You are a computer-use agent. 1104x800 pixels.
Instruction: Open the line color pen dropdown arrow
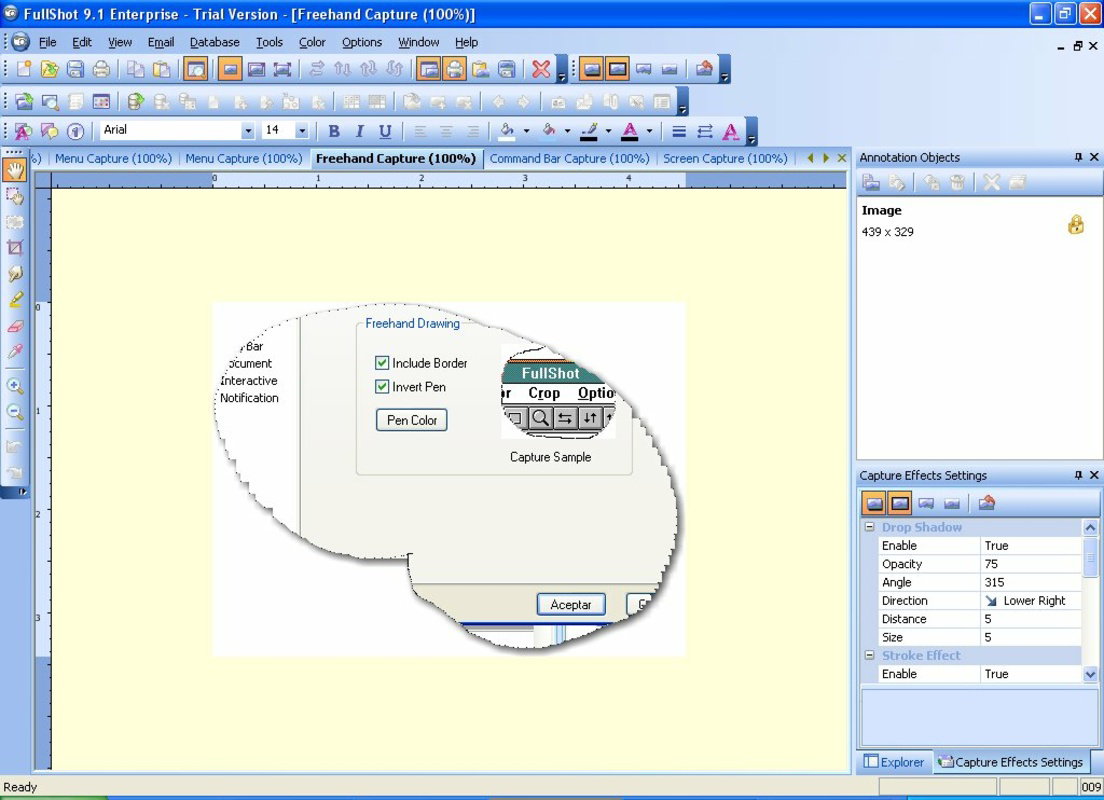(608, 131)
